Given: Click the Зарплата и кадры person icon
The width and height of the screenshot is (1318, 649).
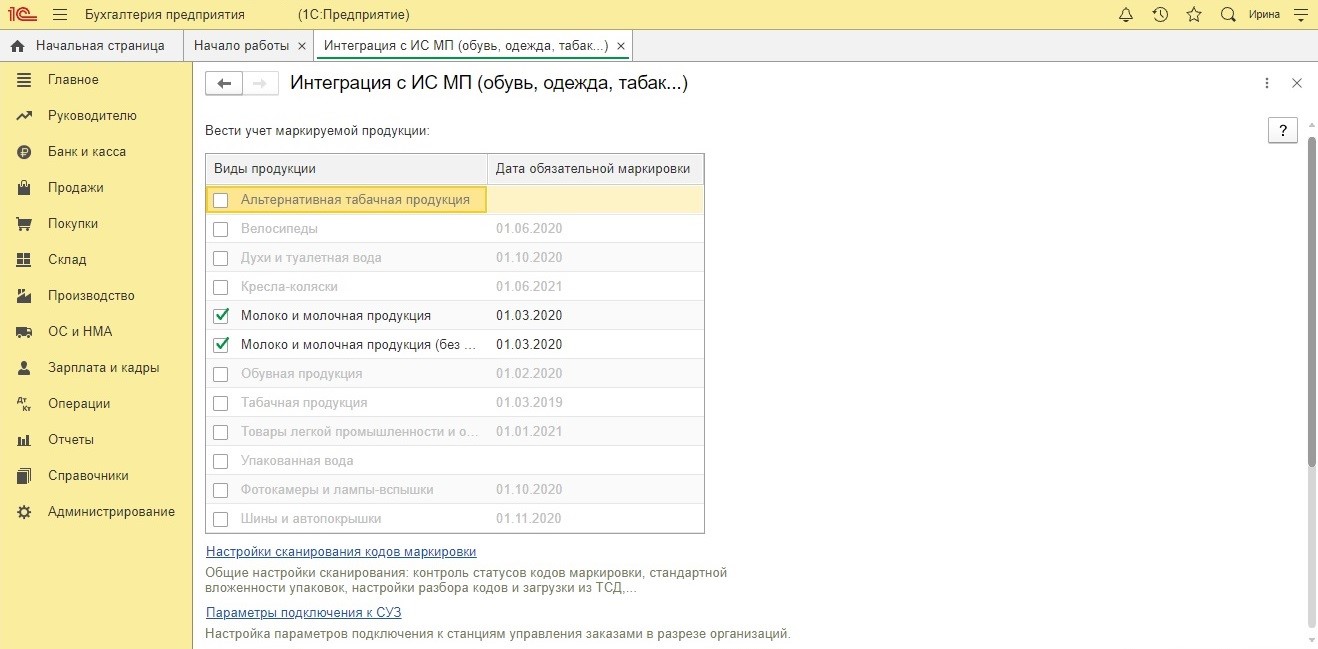Looking at the screenshot, I should click(25, 368).
